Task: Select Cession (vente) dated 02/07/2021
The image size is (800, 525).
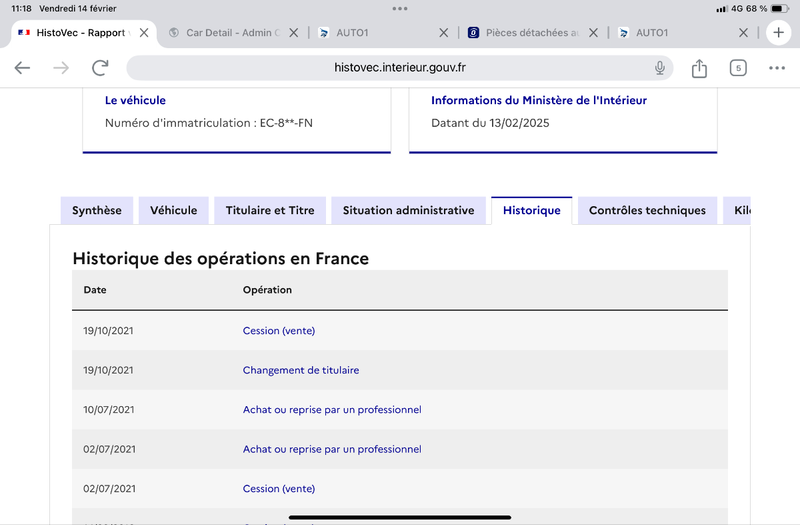Action: pyautogui.click(x=279, y=489)
